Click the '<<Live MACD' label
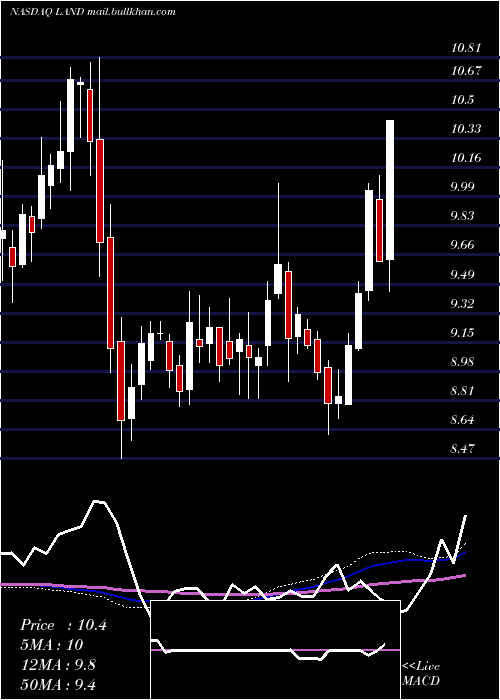Image resolution: width=500 pixels, height=700 pixels. (x=421, y=674)
